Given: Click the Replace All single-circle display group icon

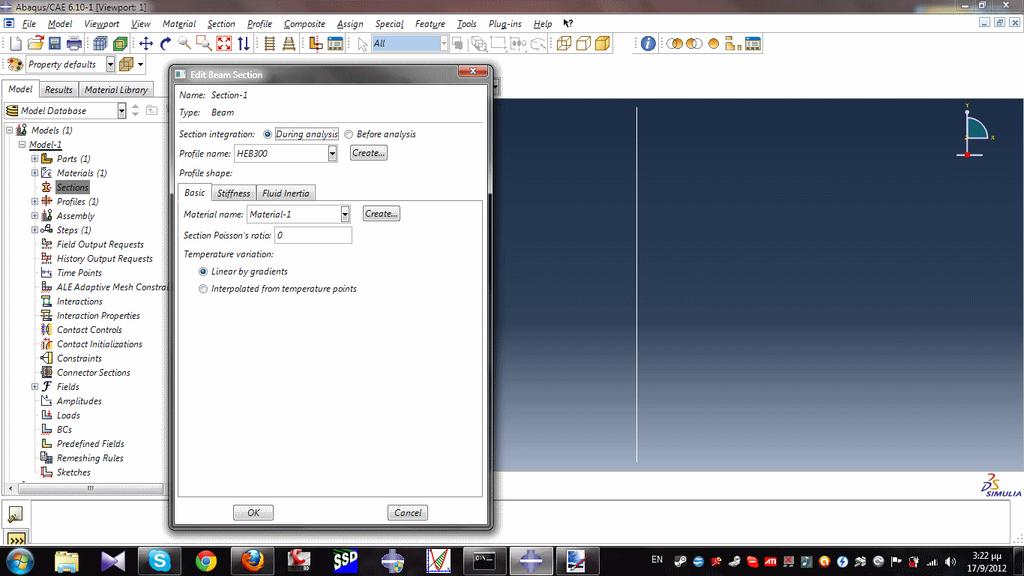Looking at the screenshot, I should [x=714, y=44].
